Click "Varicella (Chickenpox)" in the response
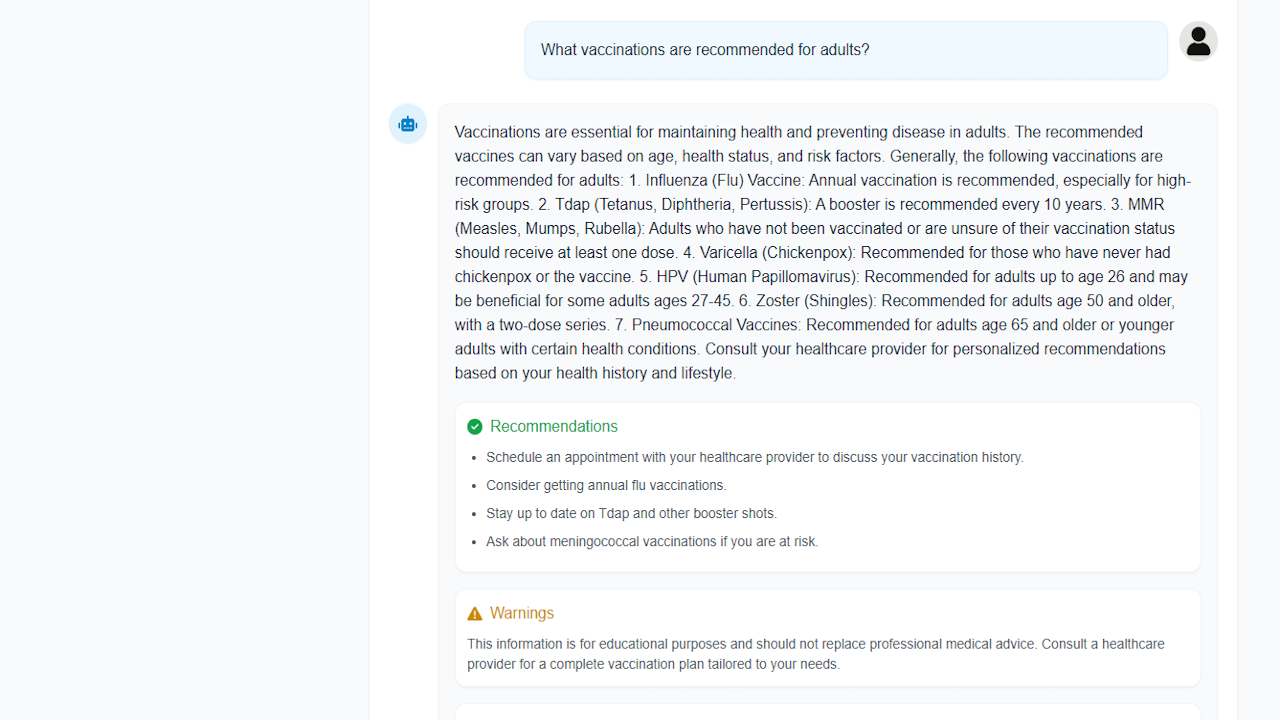Image resolution: width=1280 pixels, height=720 pixels. click(x=777, y=253)
